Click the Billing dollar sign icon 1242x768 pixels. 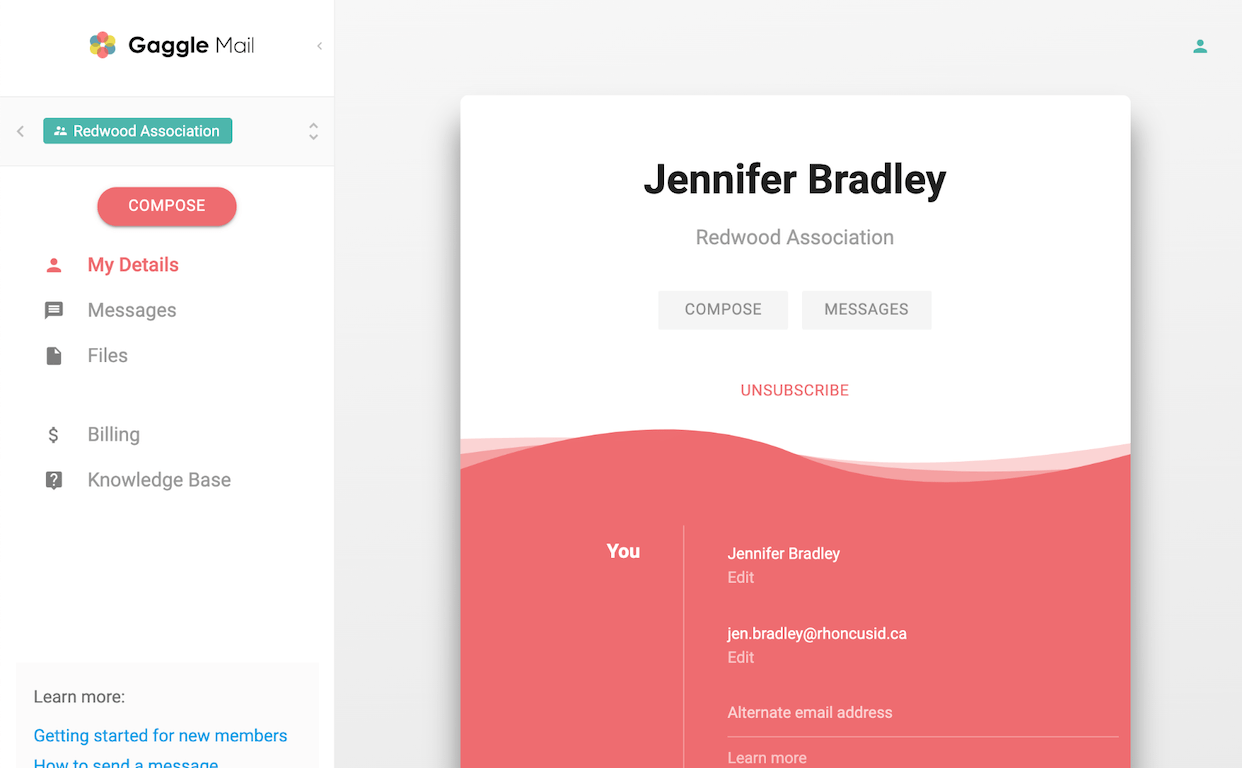tap(54, 435)
